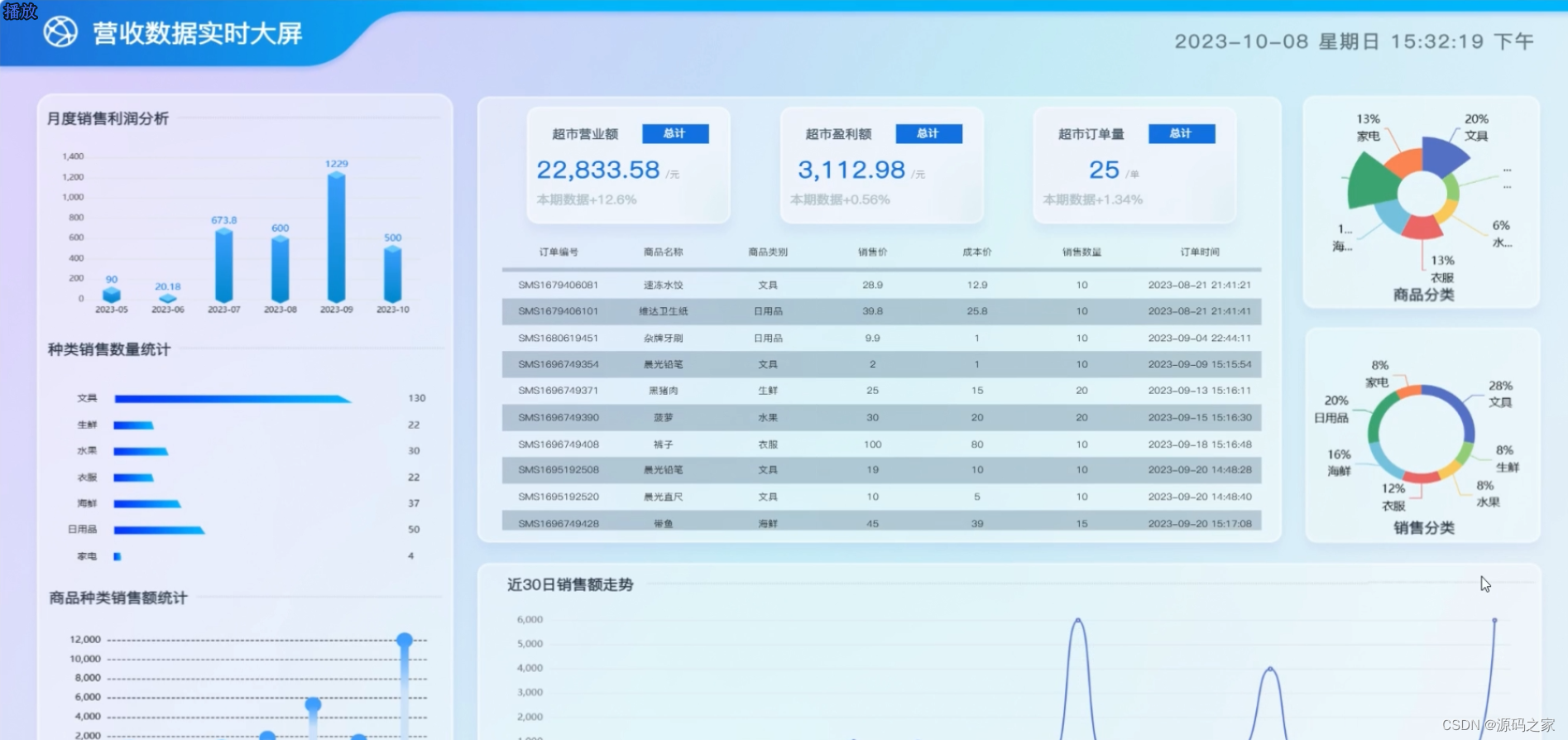This screenshot has width=1568, height=740.
Task: Click the 海鲜 horizontal bar showing 37
Action: (147, 503)
